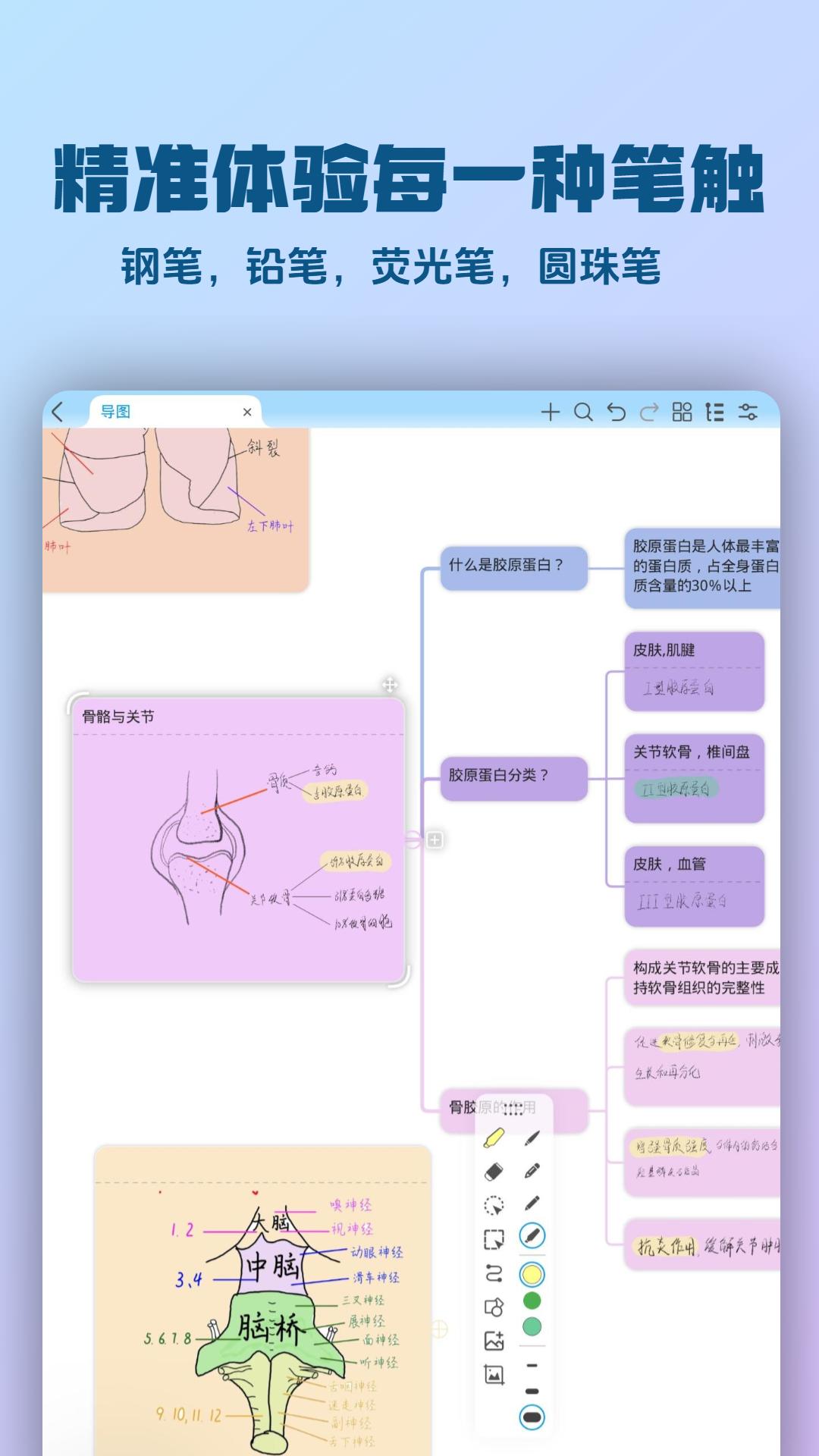The height and width of the screenshot is (1456, 819).
Task: Select the 什么是胶原蛋白？ node
Action: pyautogui.click(x=513, y=566)
